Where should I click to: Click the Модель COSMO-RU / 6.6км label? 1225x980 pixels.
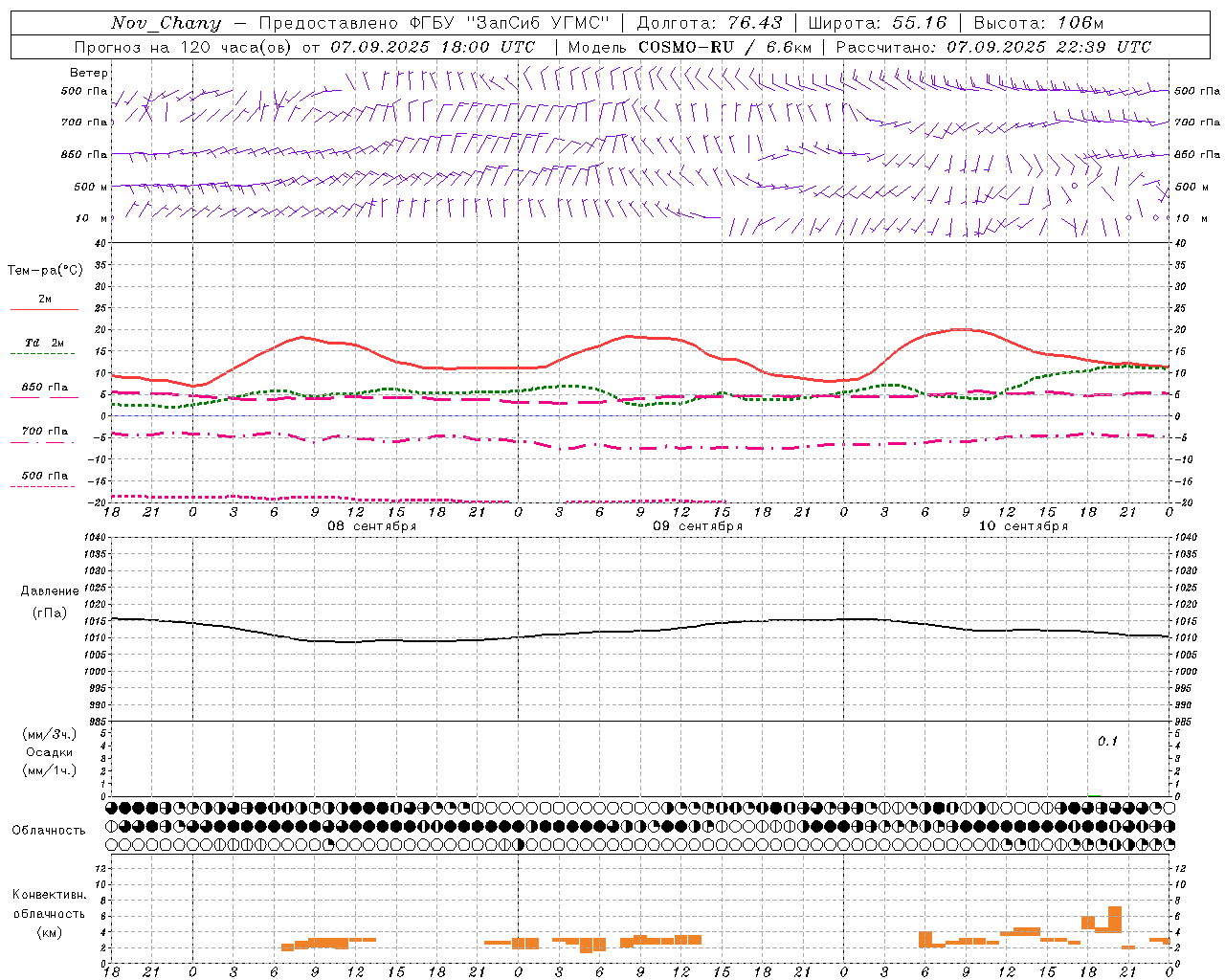(690, 47)
